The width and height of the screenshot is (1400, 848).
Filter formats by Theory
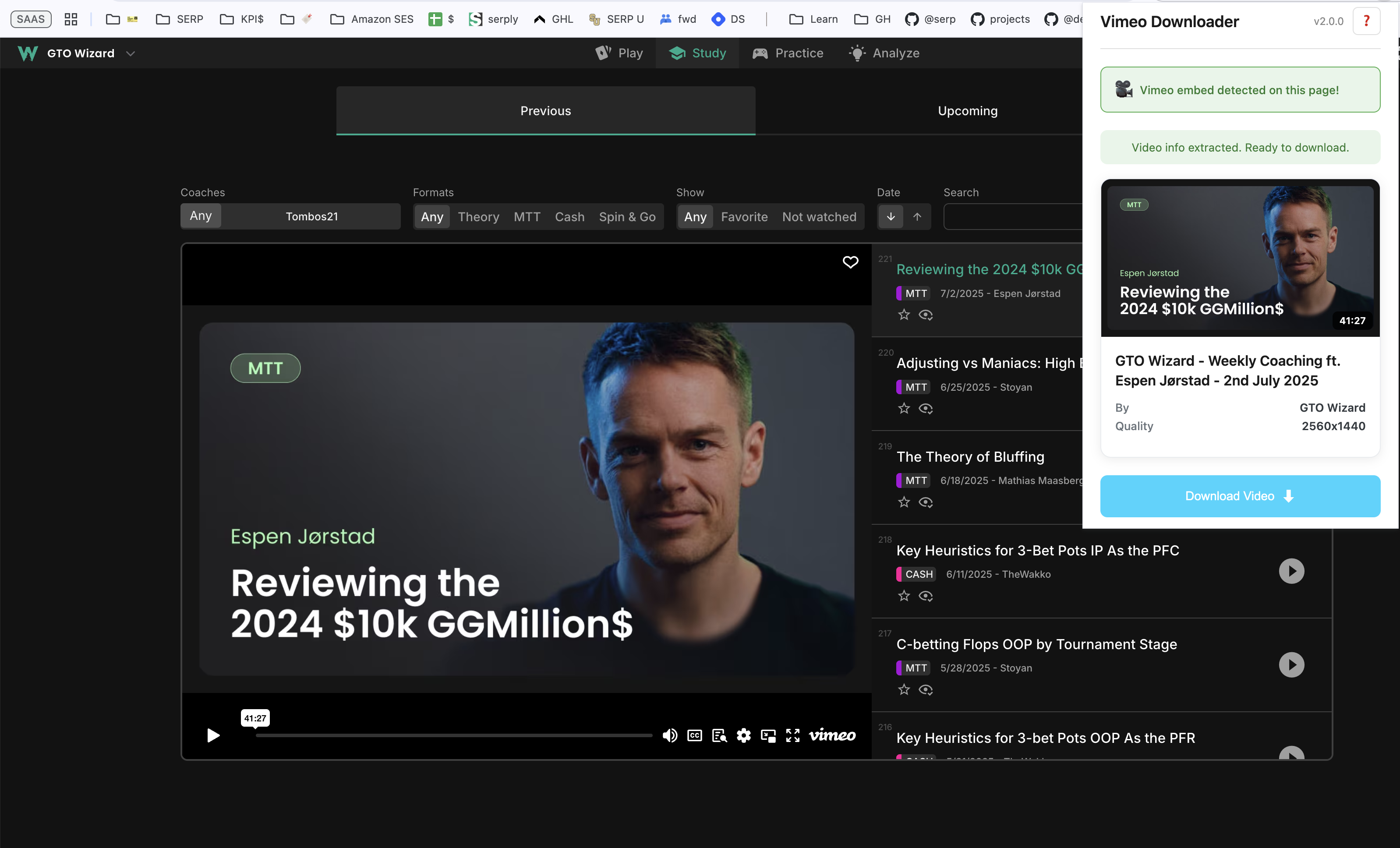(478, 216)
